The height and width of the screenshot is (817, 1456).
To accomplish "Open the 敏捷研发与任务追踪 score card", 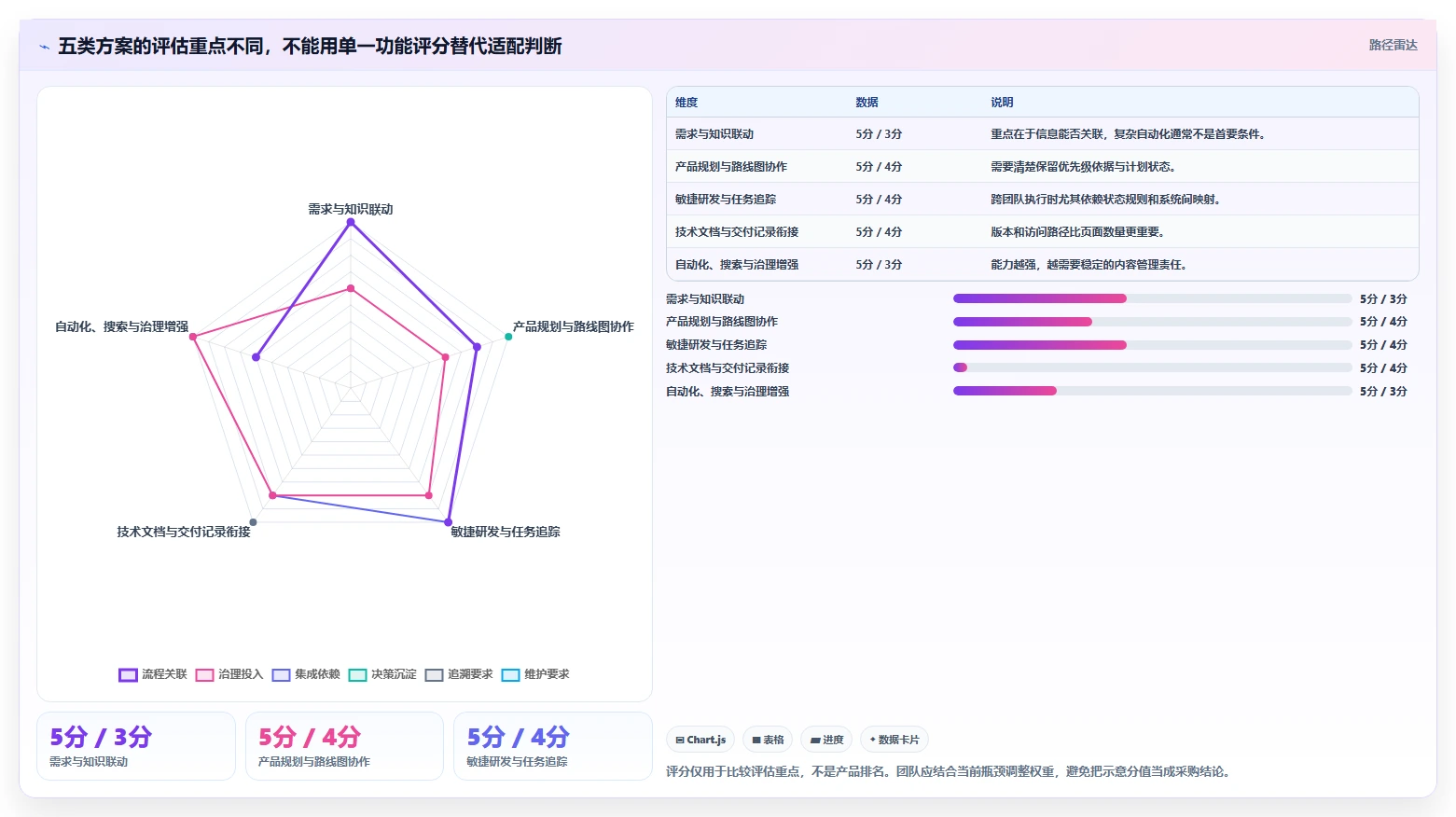I will [x=552, y=746].
